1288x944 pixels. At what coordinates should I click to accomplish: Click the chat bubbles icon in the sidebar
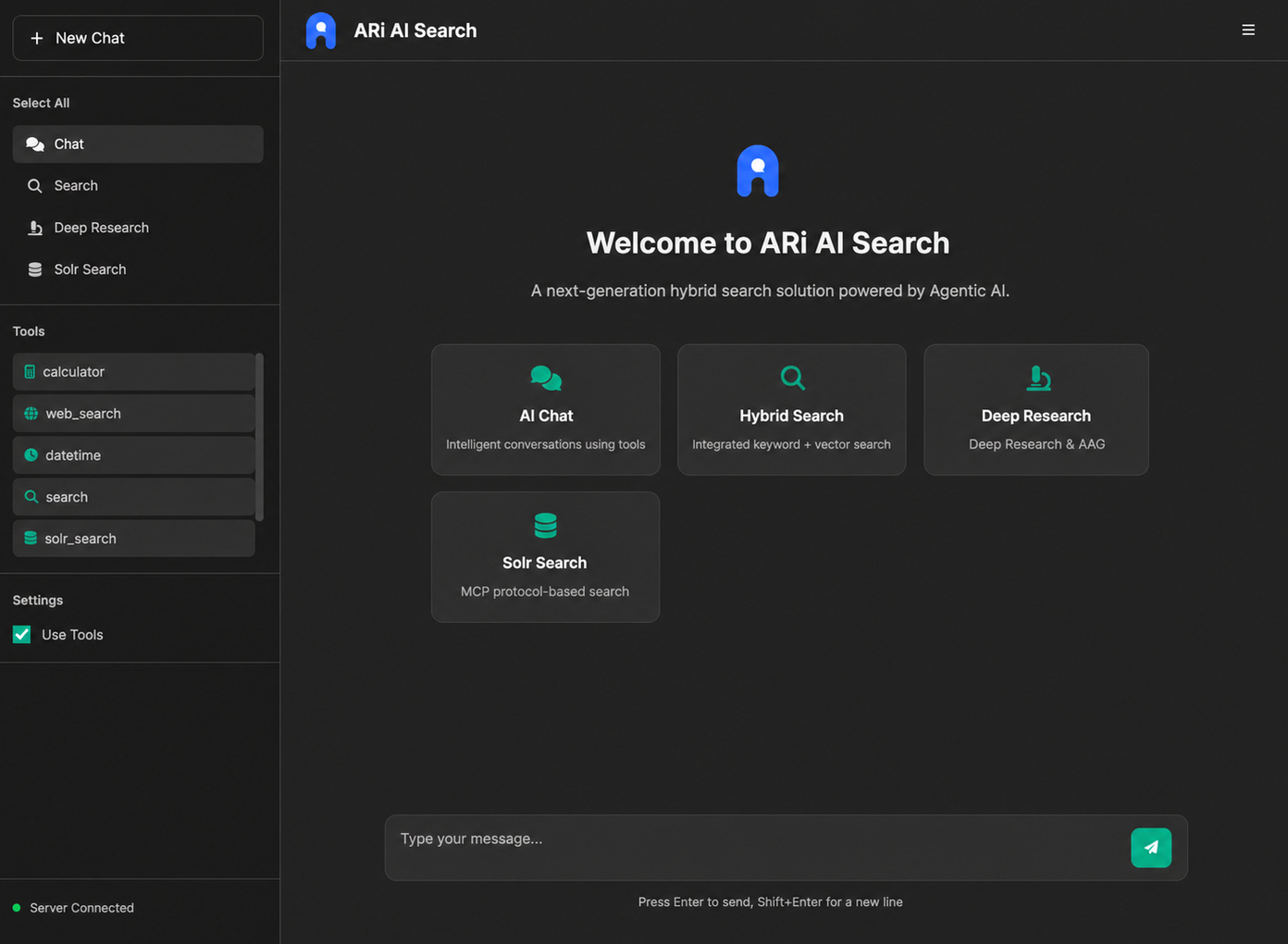point(35,144)
